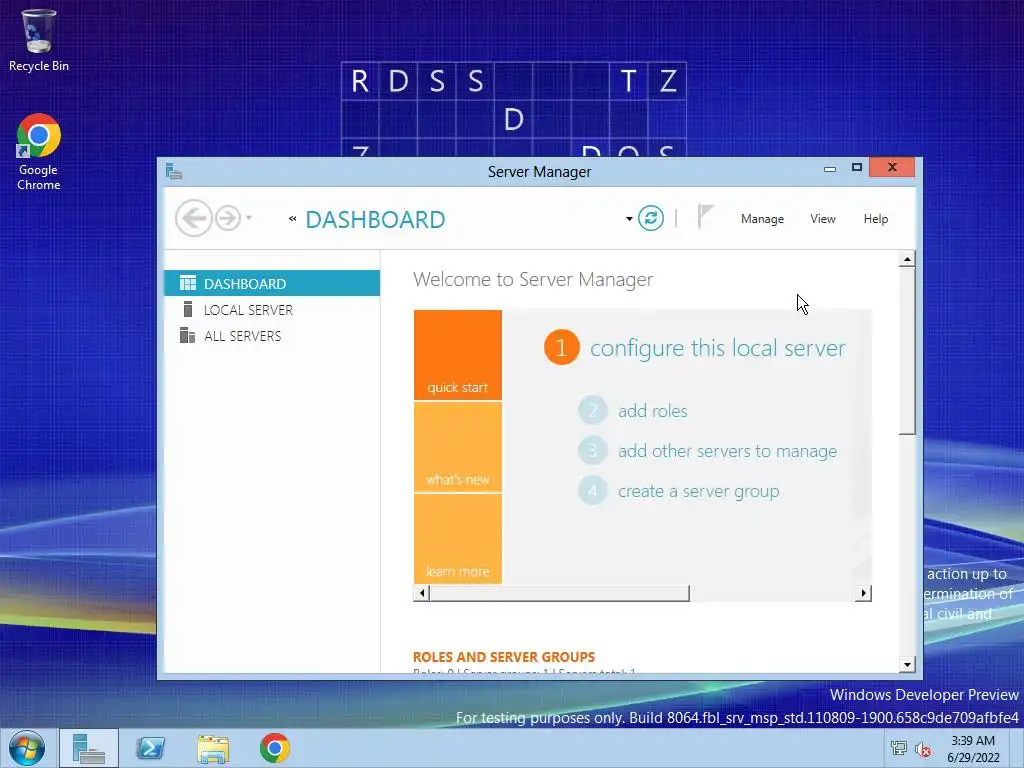The image size is (1024, 768).
Task: Click the double-chevron before the DASHBOARD title
Action: point(293,219)
